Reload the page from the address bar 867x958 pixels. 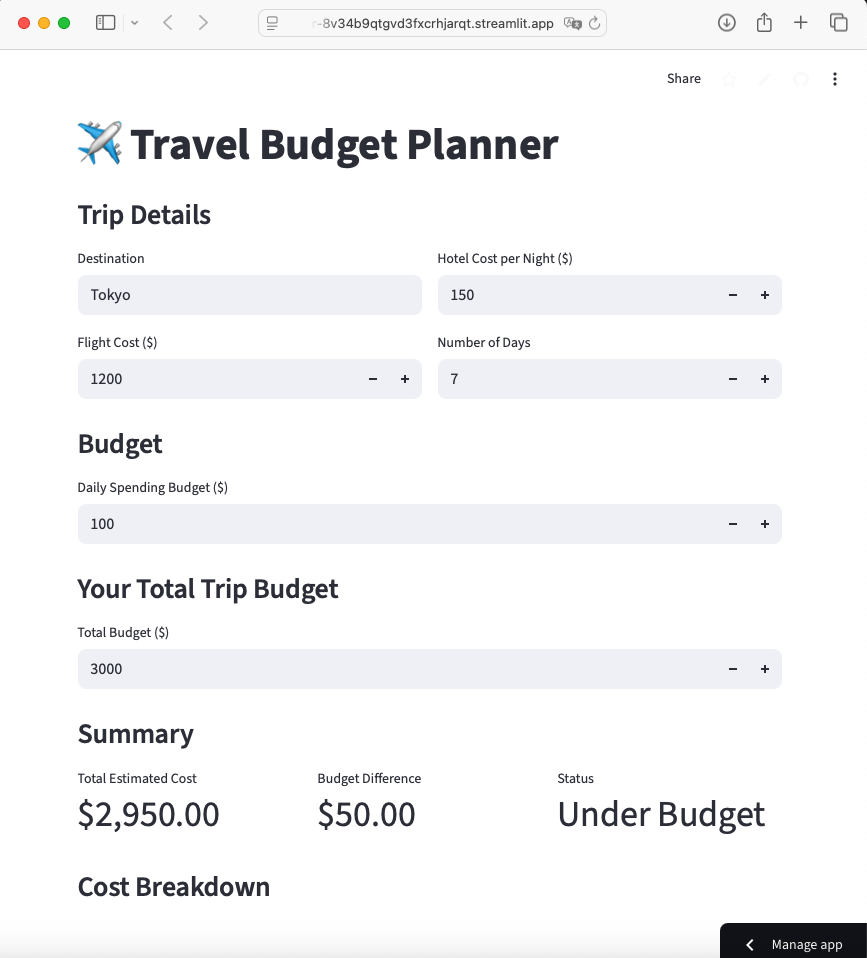(x=596, y=22)
